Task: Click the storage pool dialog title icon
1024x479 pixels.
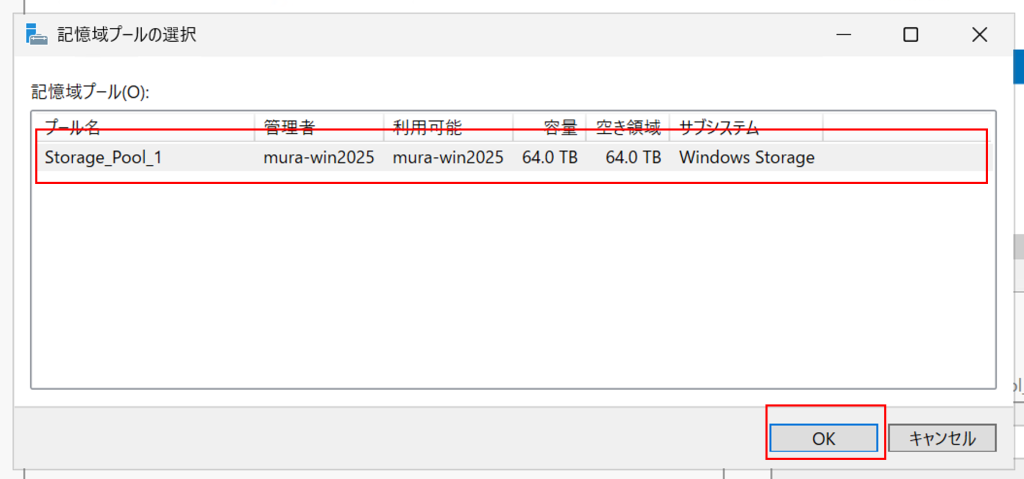Action: (x=36, y=34)
